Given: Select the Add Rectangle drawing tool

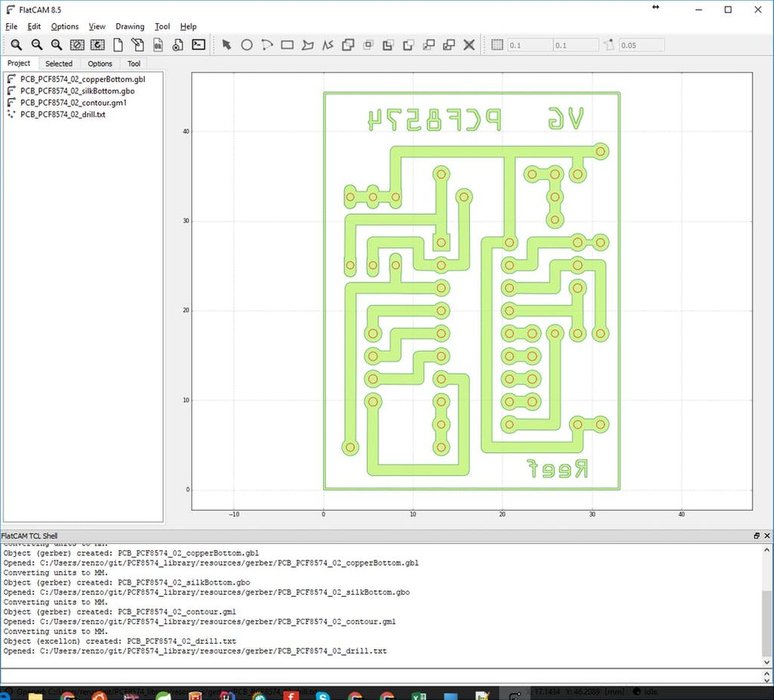Looking at the screenshot, I should [287, 45].
